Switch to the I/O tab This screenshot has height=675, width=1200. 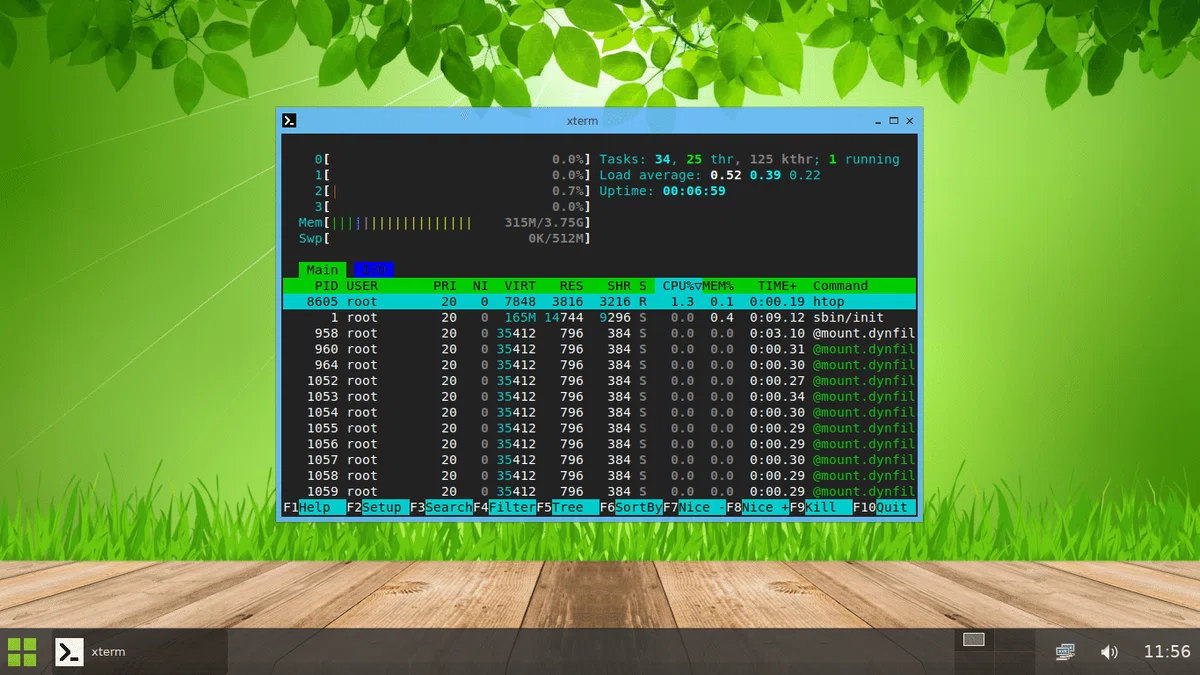pyautogui.click(x=374, y=270)
